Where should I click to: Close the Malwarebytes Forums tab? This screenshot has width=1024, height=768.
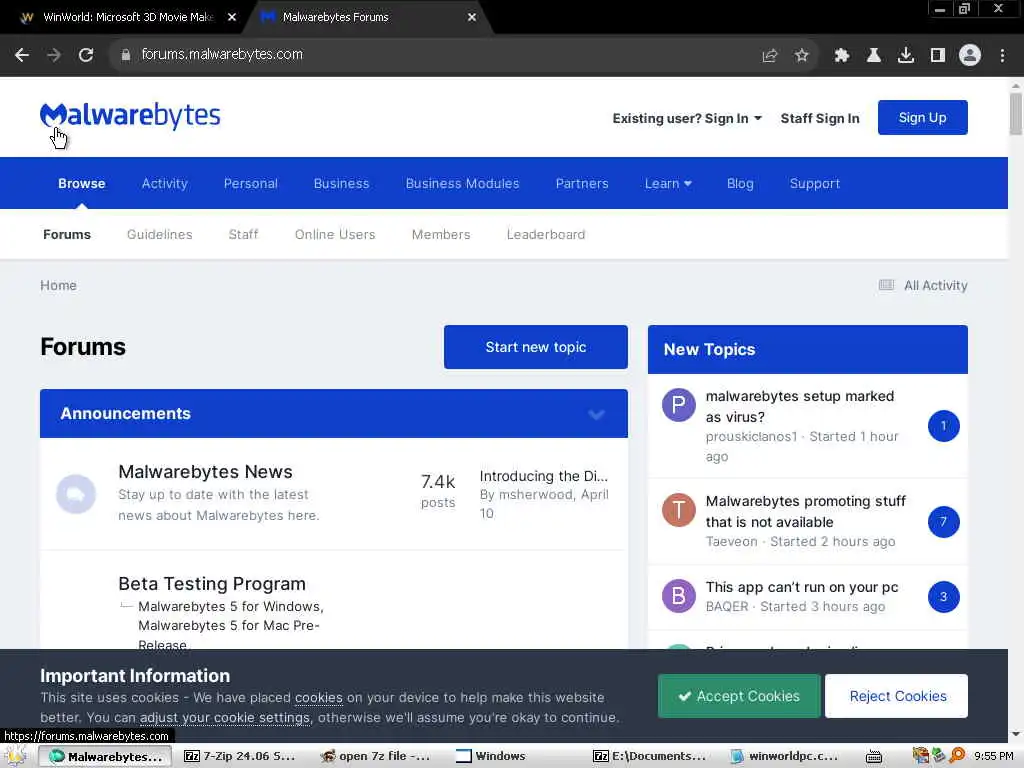click(x=472, y=18)
